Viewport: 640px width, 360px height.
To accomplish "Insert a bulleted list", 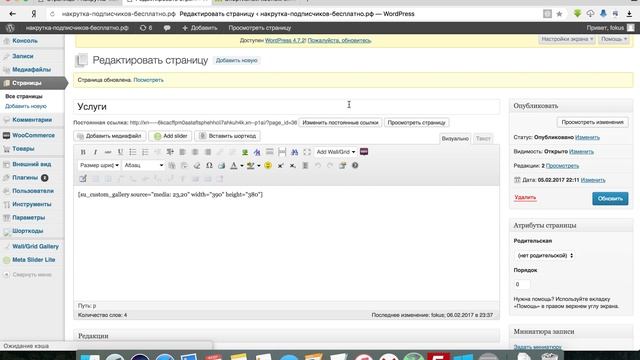I will (133, 152).
